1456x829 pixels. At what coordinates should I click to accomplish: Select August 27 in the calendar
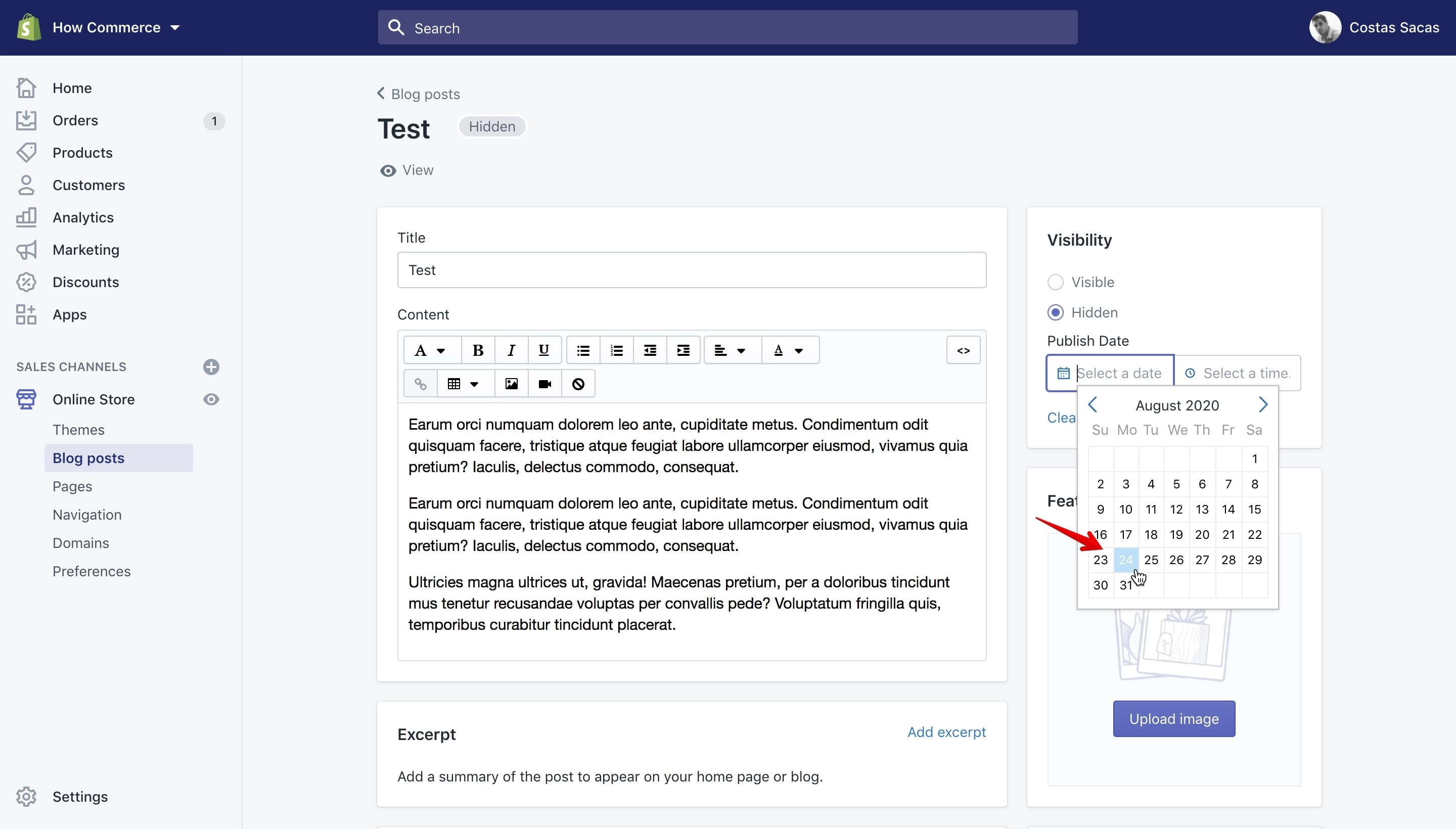[1202, 560]
